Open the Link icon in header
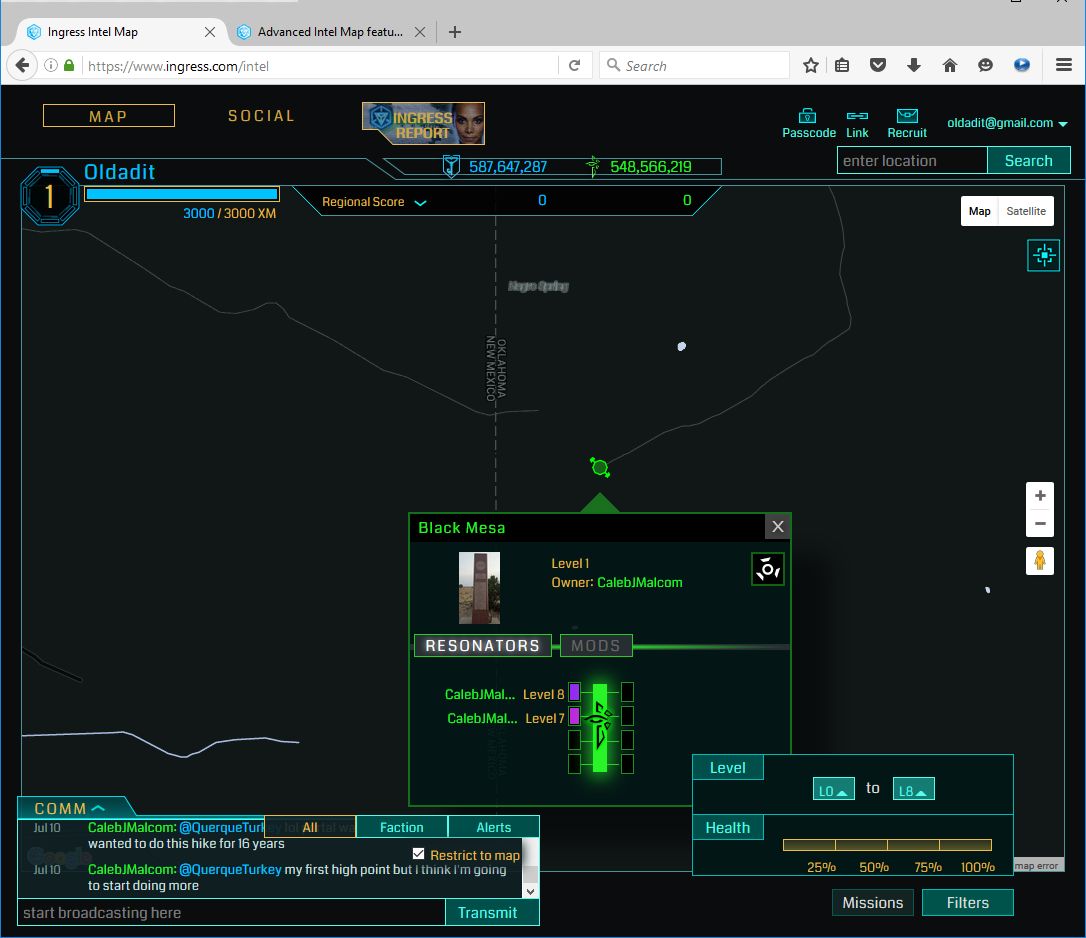This screenshot has width=1086, height=938. point(857,116)
